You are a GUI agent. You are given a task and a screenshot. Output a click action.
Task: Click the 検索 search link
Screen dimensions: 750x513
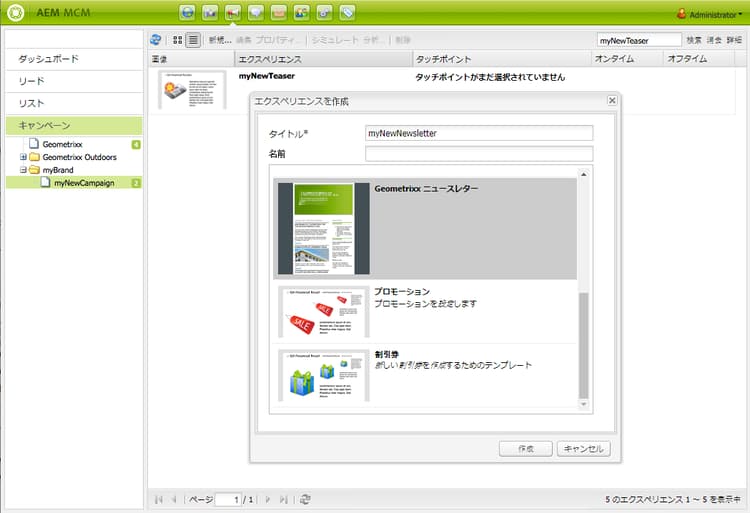click(x=694, y=40)
